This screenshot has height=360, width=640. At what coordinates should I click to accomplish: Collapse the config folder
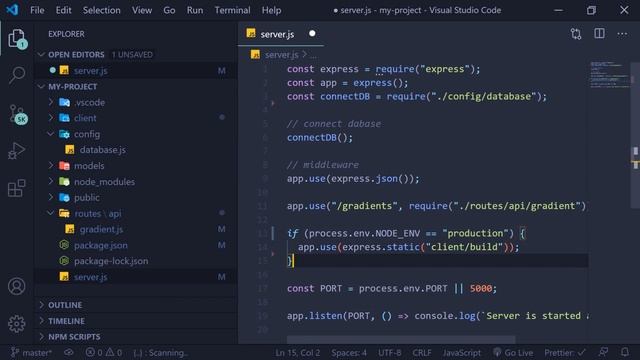pos(51,134)
